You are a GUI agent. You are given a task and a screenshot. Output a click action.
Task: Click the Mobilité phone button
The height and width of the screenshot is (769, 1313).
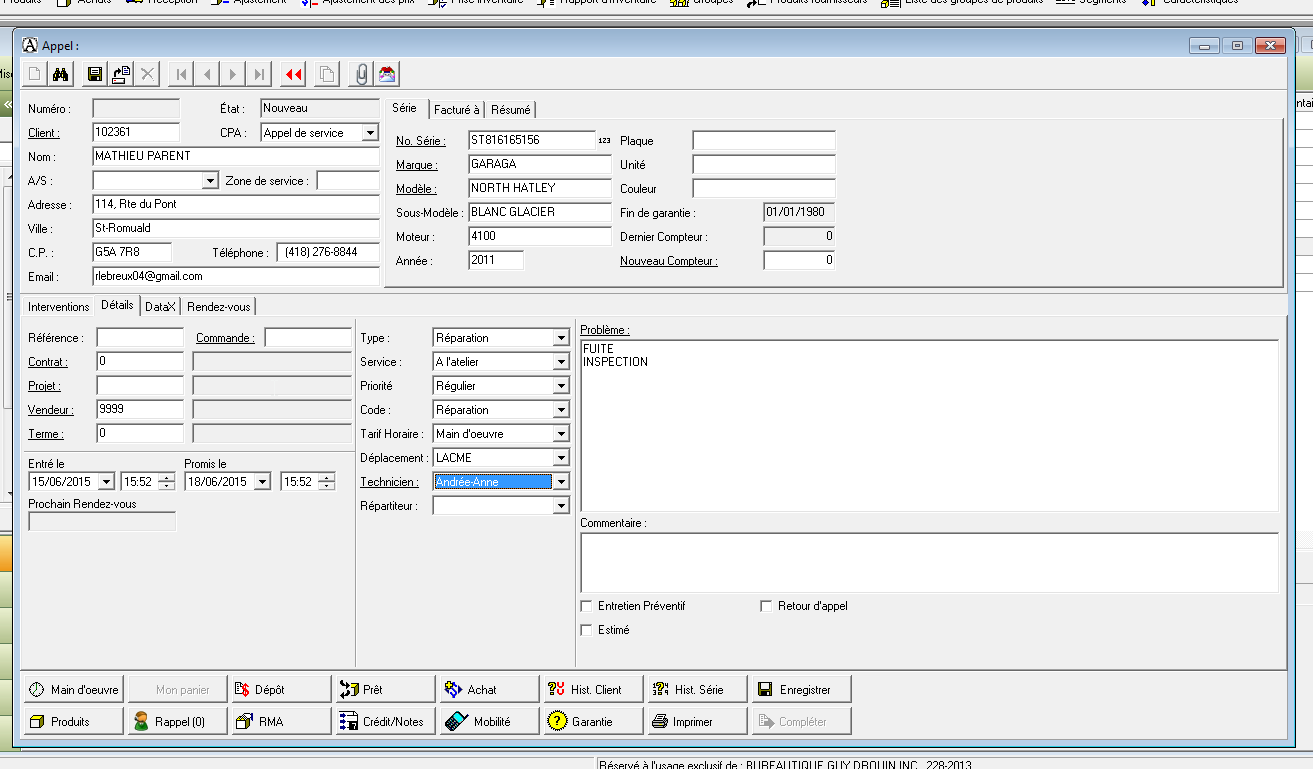tap(489, 721)
